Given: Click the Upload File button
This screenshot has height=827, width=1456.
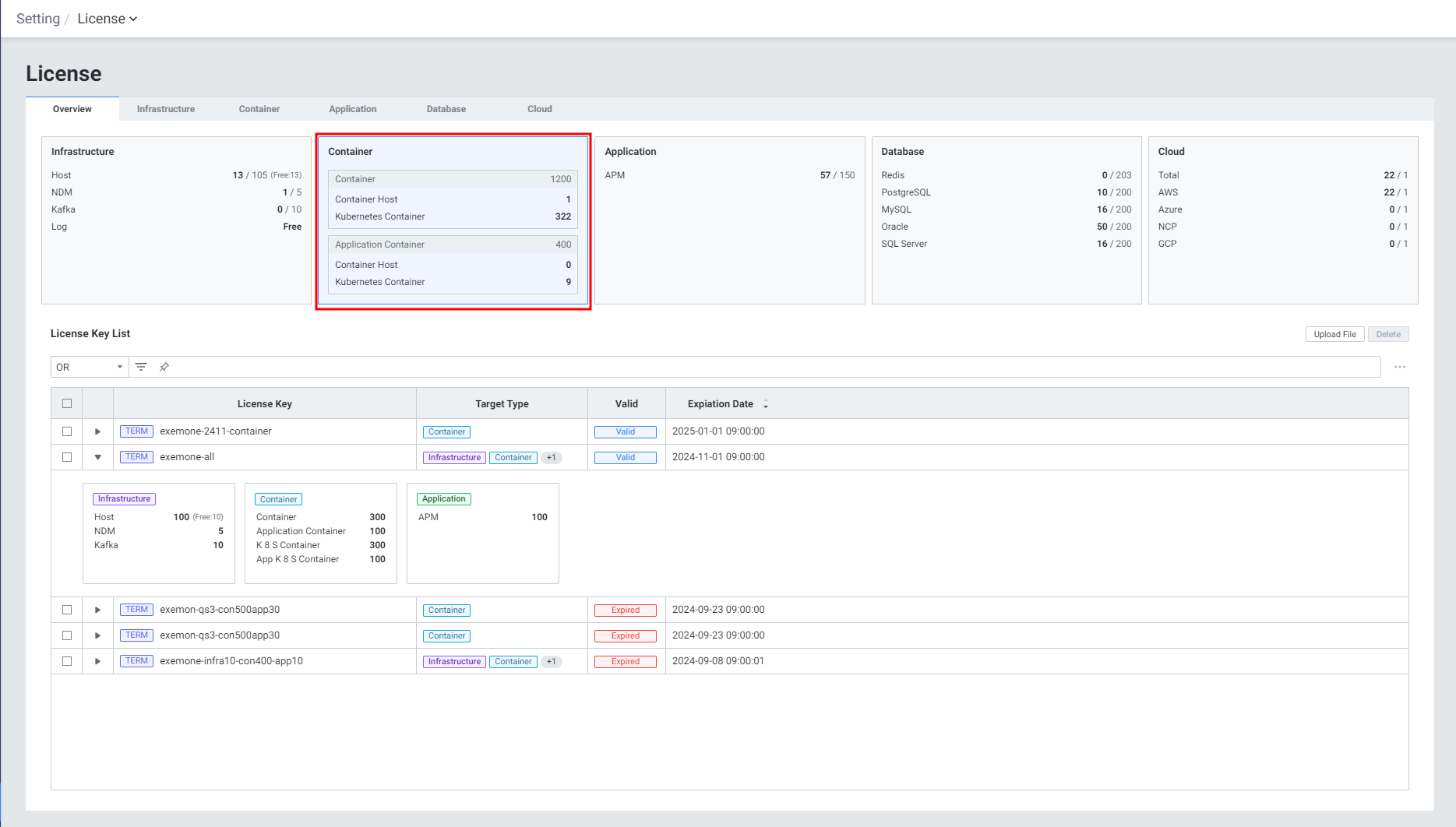Looking at the screenshot, I should (x=1334, y=334).
